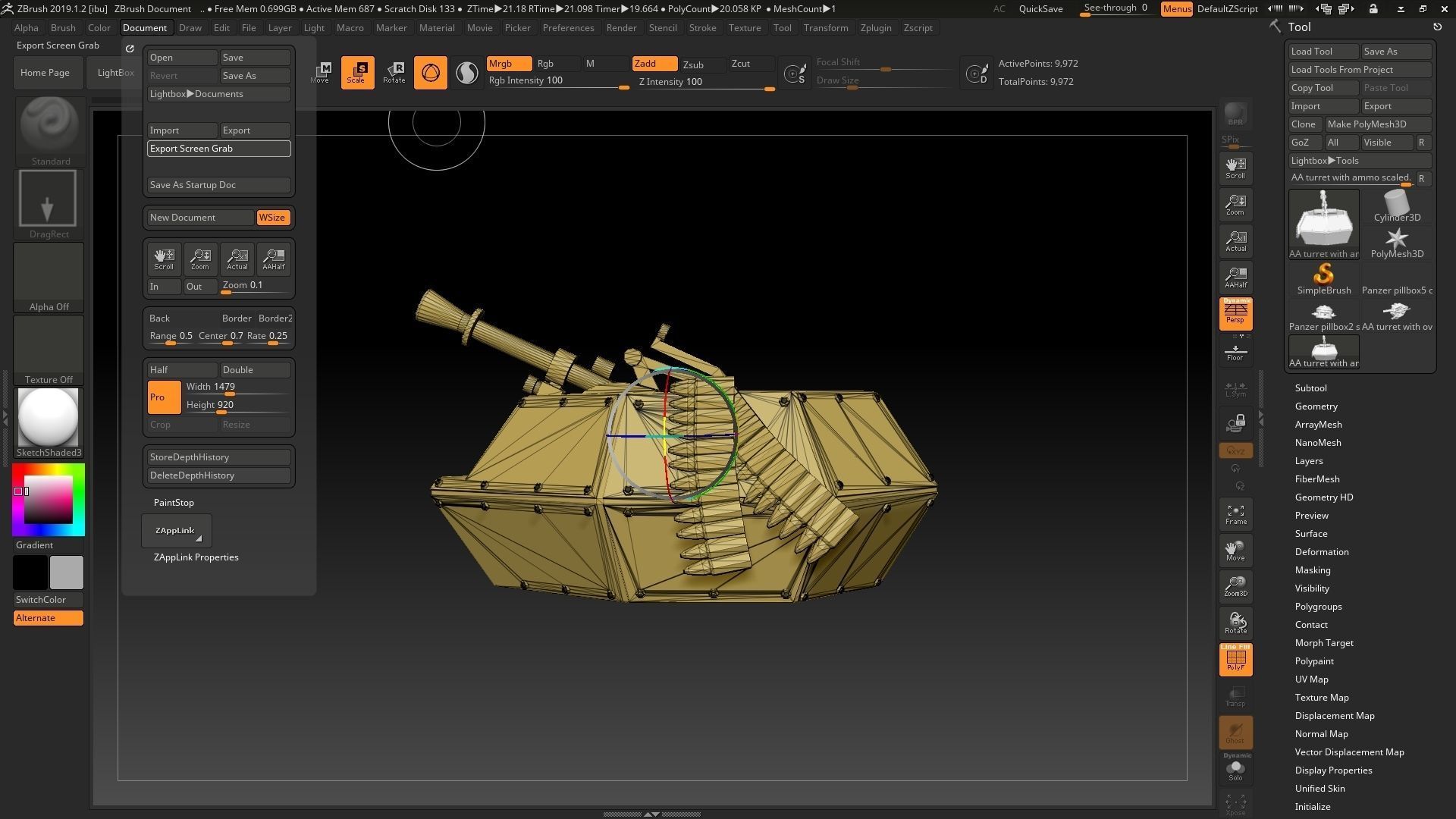Click Make PolyMesh3D button

pos(1377,124)
